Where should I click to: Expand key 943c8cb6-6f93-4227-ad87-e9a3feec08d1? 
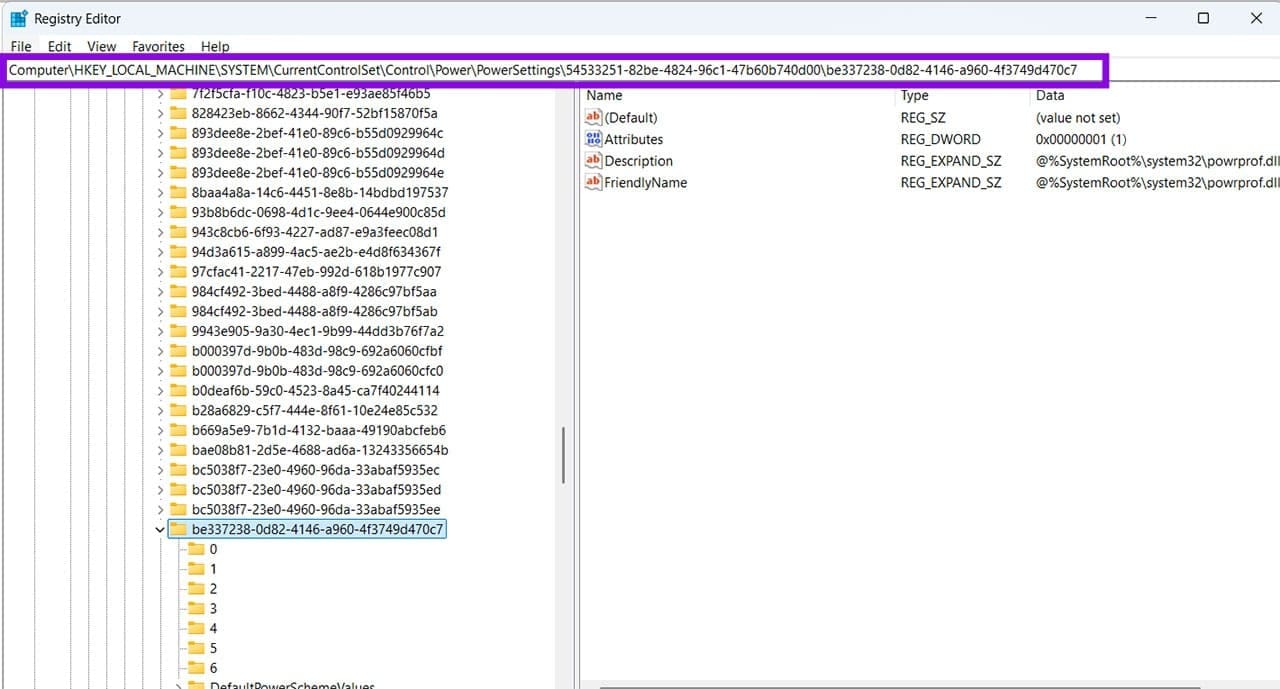(x=160, y=232)
